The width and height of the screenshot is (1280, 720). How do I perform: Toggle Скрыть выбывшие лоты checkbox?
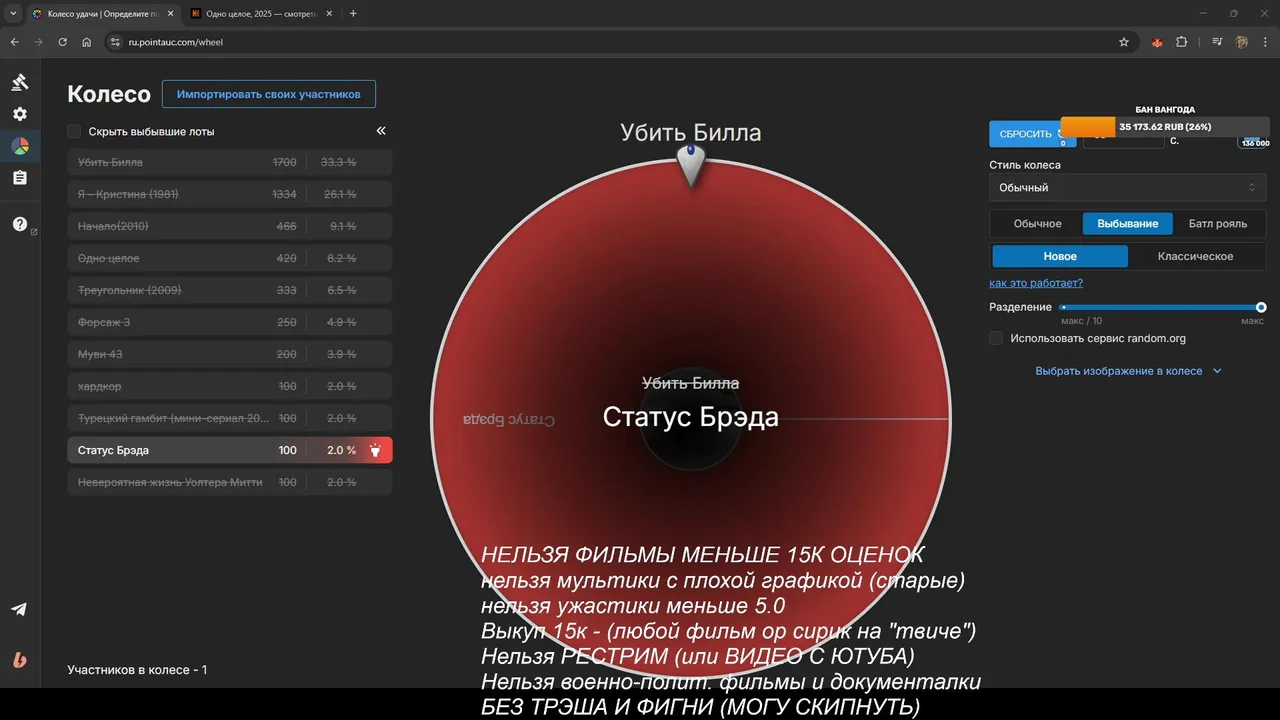[x=74, y=131]
